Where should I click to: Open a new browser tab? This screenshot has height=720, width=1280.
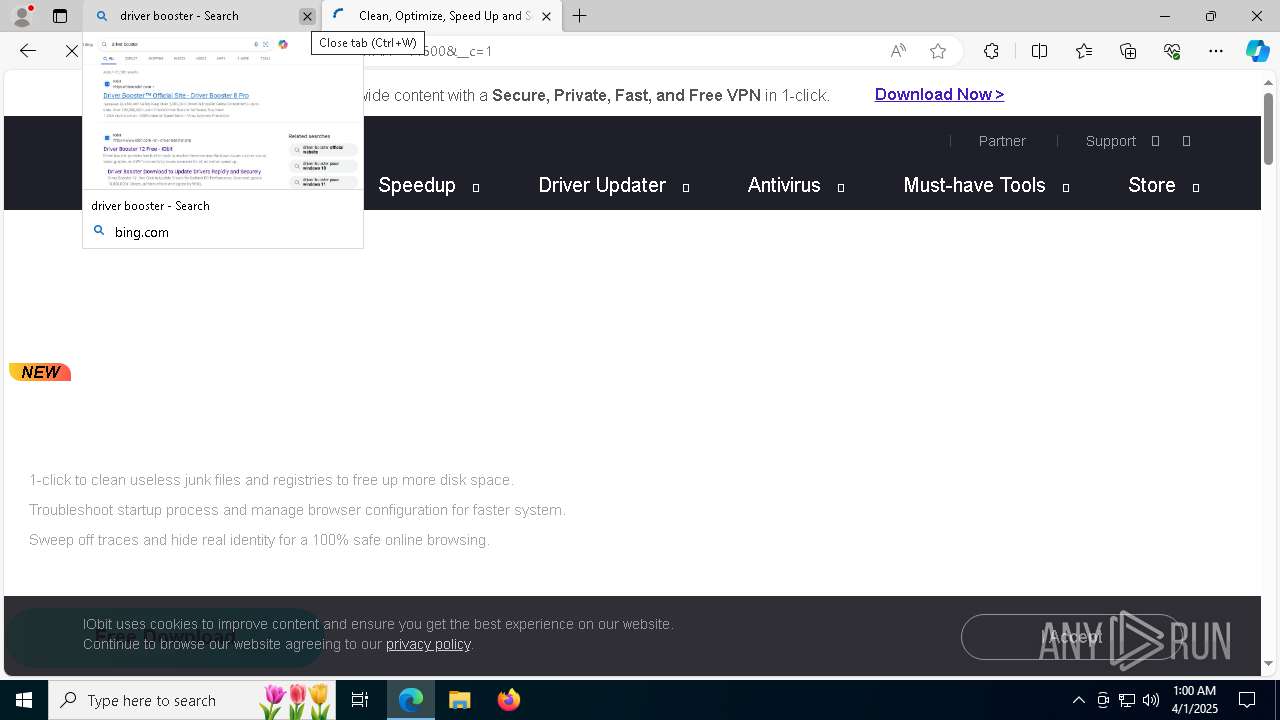pos(580,16)
